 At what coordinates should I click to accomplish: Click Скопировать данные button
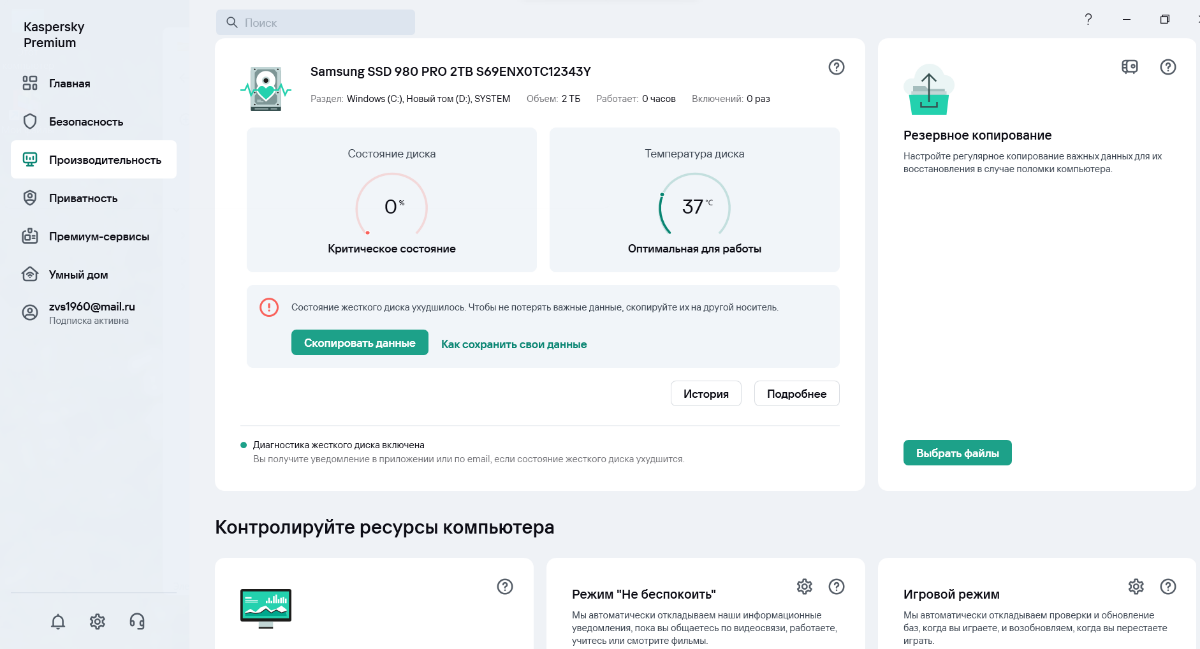(x=360, y=343)
